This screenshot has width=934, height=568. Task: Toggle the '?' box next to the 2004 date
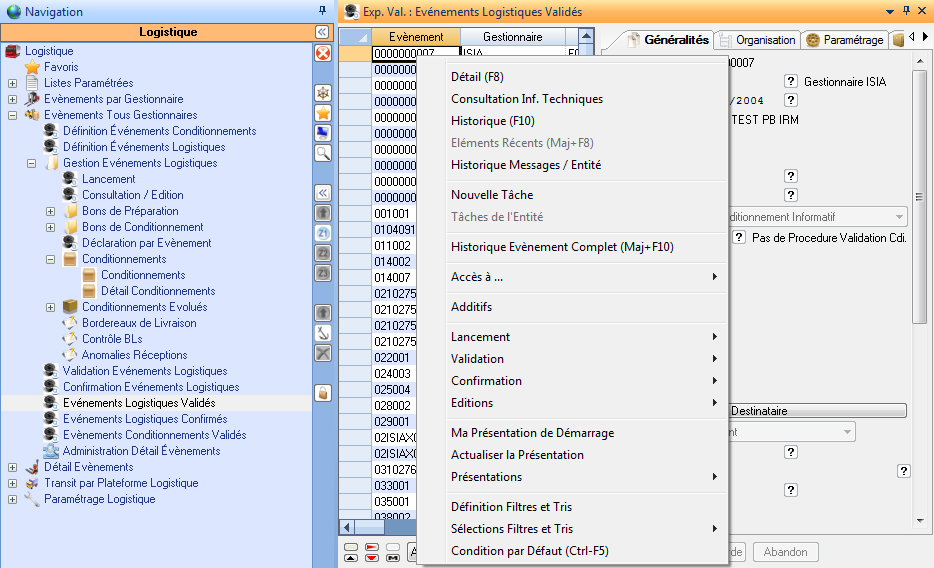[790, 100]
